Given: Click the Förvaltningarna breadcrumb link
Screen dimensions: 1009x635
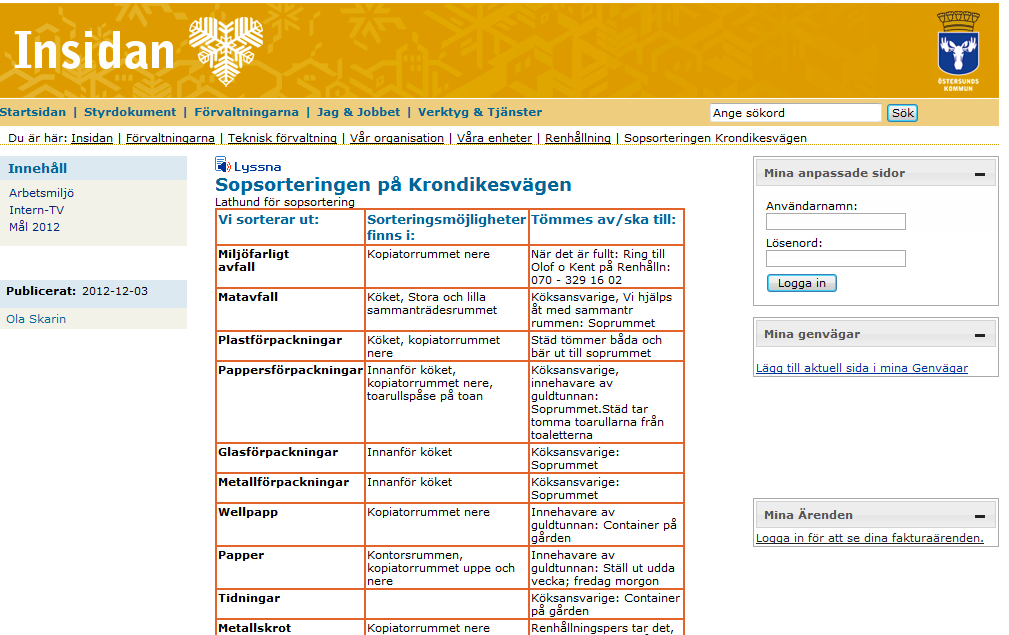Looking at the screenshot, I should [x=170, y=138].
